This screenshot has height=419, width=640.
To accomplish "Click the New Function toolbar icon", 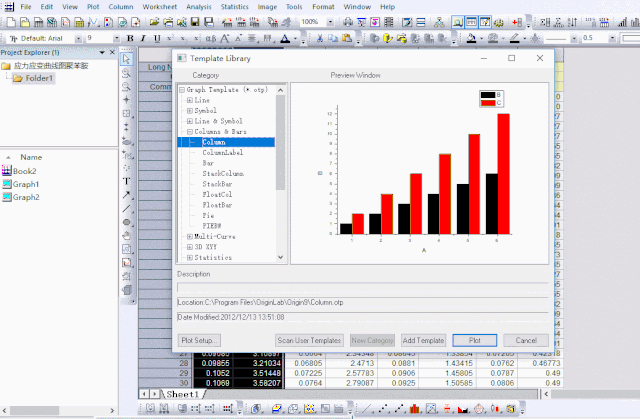I will (94, 22).
